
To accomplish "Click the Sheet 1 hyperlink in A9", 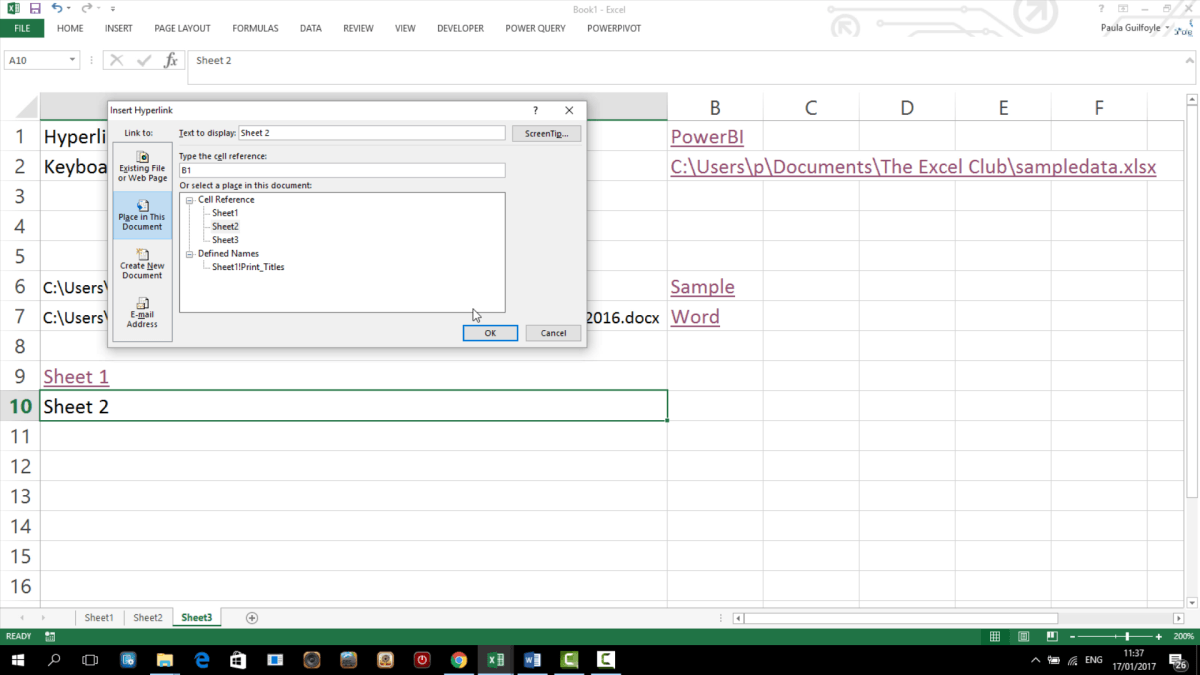I will tap(76, 377).
